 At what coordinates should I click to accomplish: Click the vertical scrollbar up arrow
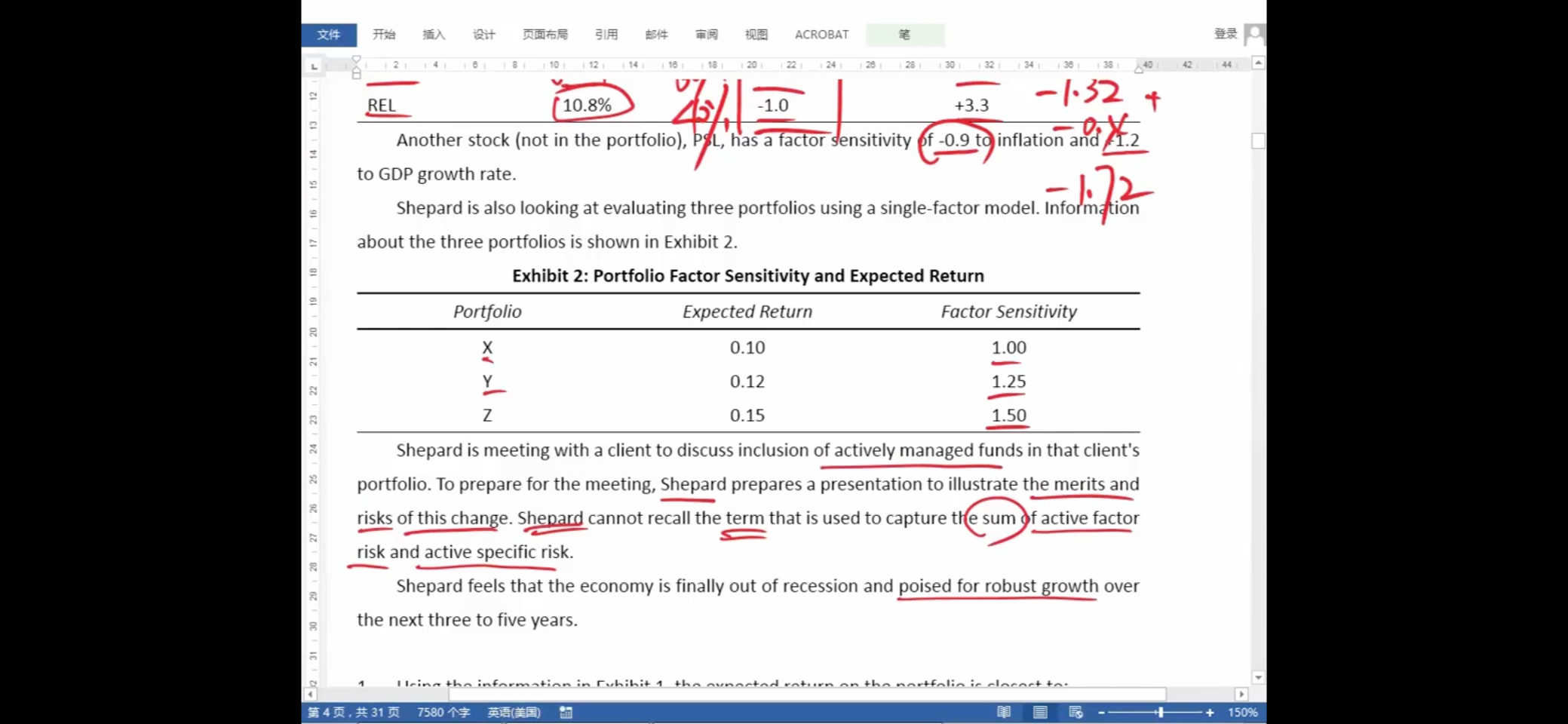(x=1258, y=63)
